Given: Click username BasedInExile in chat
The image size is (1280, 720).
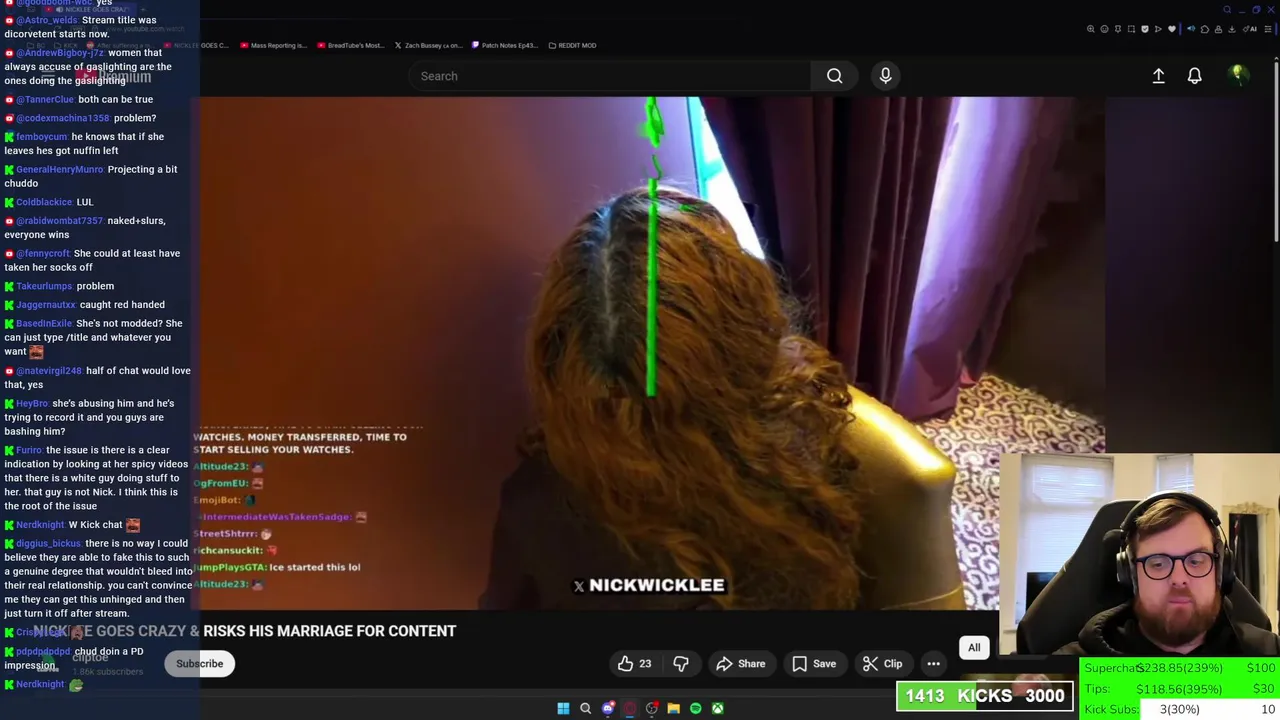Looking at the screenshot, I should click(x=44, y=324).
